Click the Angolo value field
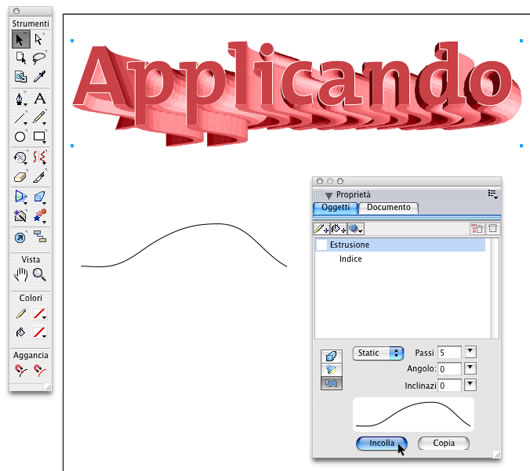 (x=450, y=369)
